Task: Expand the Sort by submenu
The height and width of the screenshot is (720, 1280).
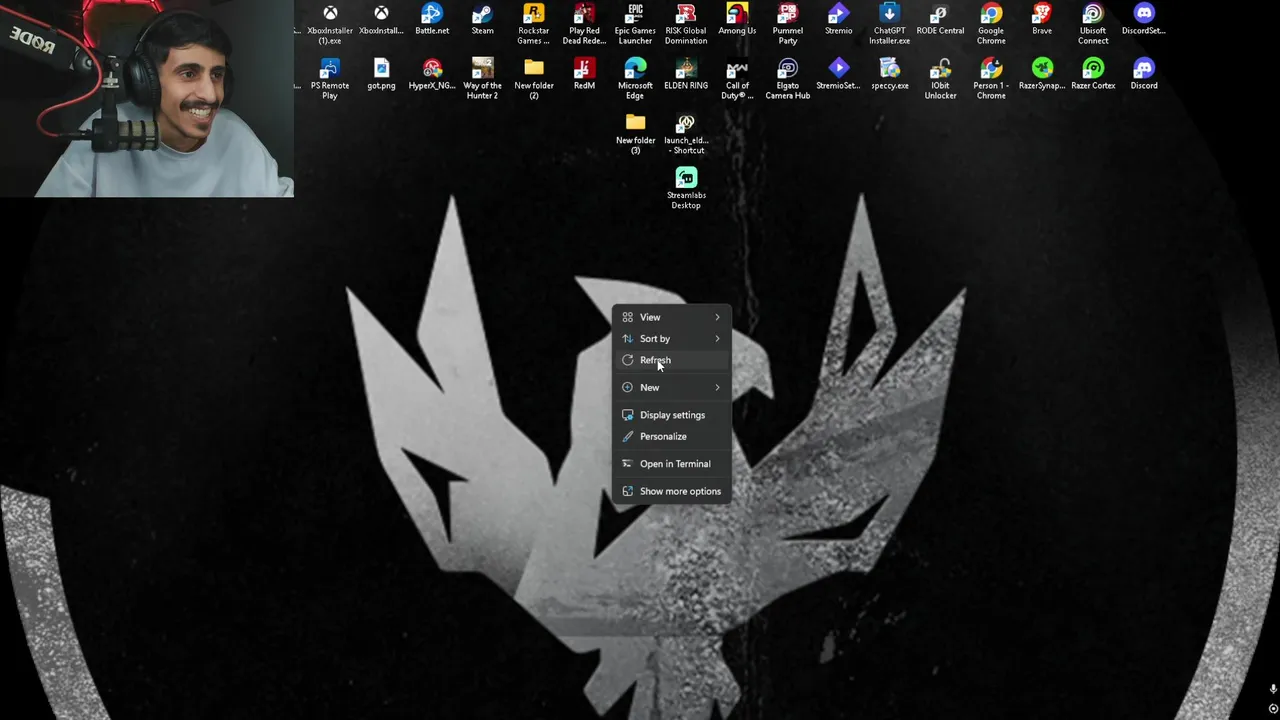Action: 671,338
